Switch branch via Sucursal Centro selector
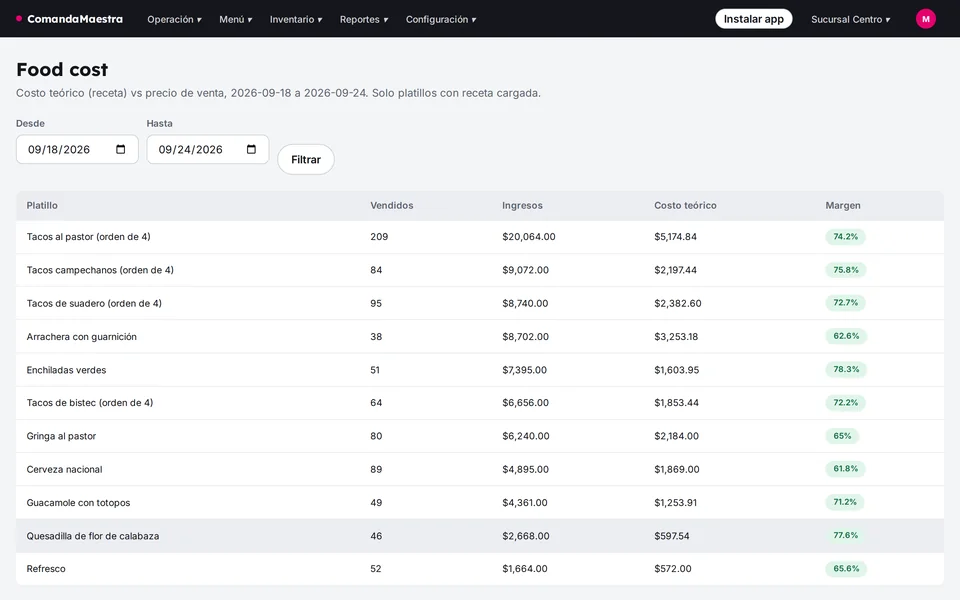960x600 pixels. (x=850, y=20)
